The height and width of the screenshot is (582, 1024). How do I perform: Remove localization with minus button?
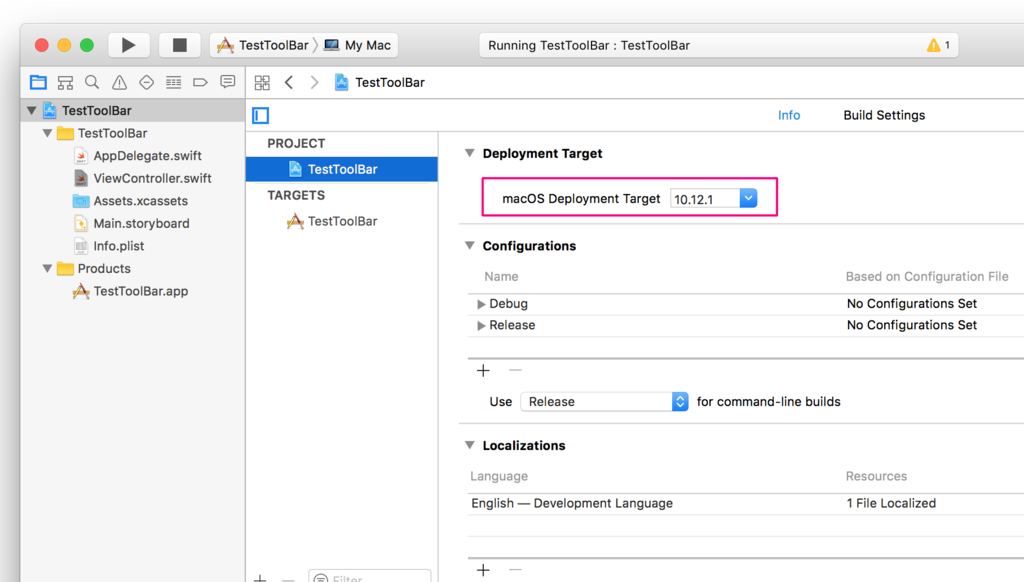(x=515, y=570)
